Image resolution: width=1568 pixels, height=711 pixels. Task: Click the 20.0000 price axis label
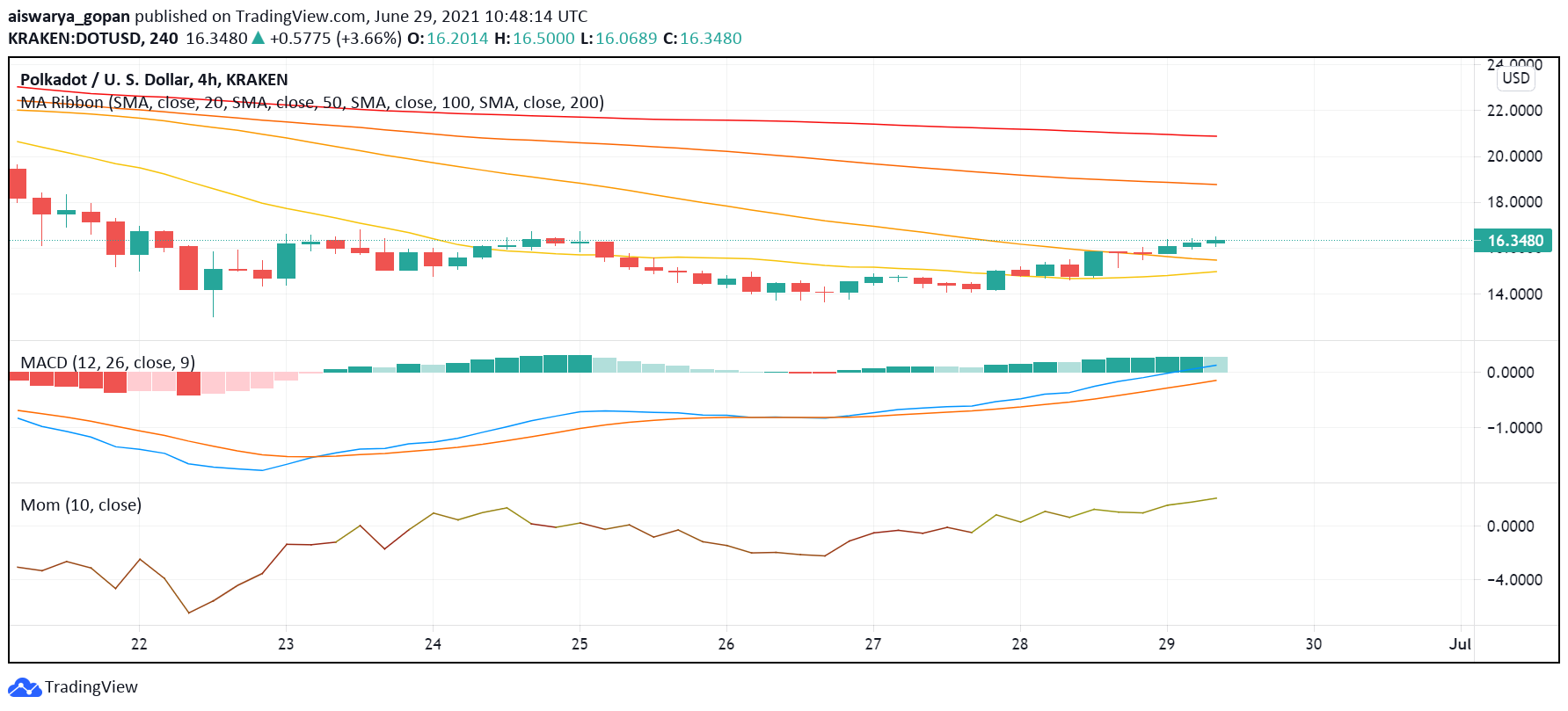(x=1514, y=156)
